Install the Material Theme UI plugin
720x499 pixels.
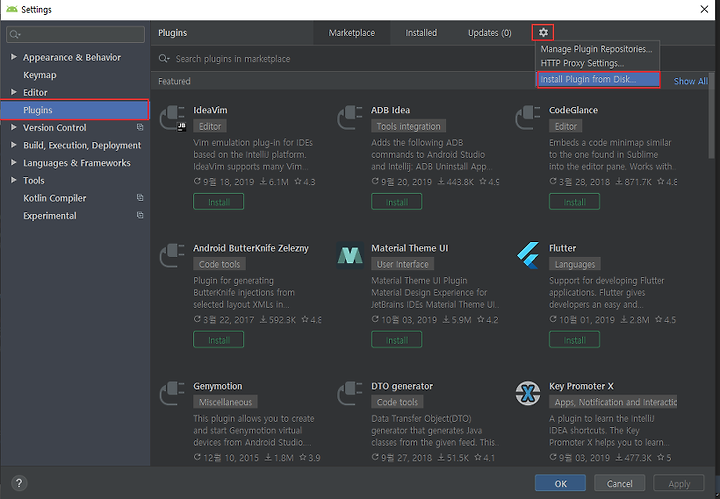396,340
